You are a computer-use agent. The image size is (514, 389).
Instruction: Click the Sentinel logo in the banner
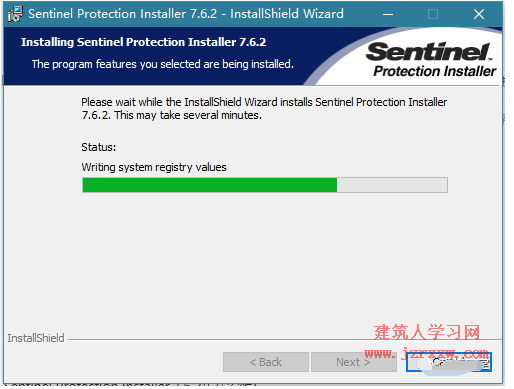[x=429, y=52]
